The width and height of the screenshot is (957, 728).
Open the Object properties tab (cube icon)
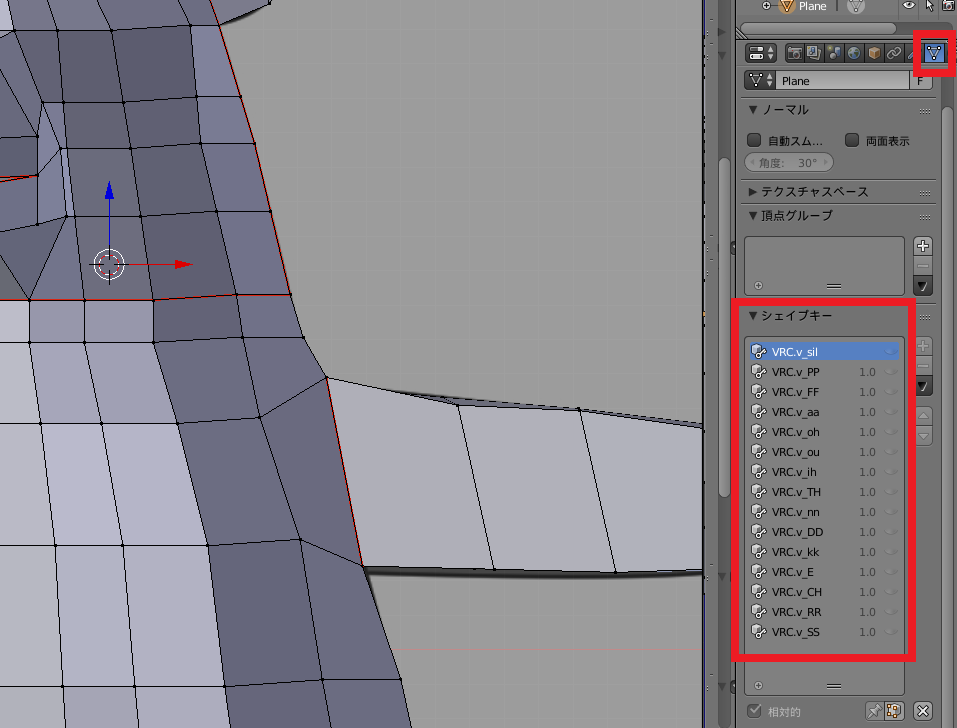click(x=874, y=53)
